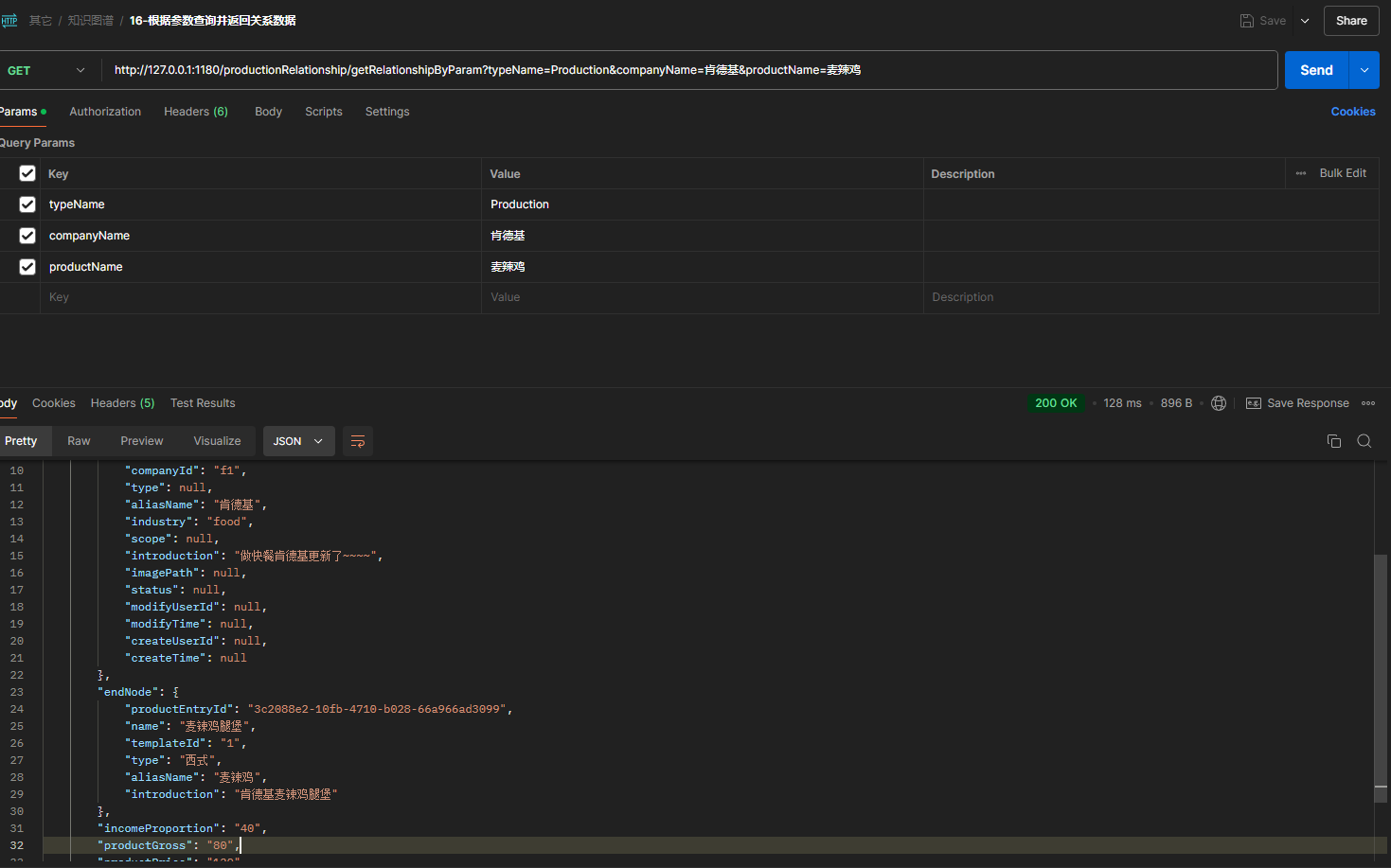Viewport: 1391px width, 868px height.
Task: Click the 麦辣鸡 value cell
Action: (702, 267)
